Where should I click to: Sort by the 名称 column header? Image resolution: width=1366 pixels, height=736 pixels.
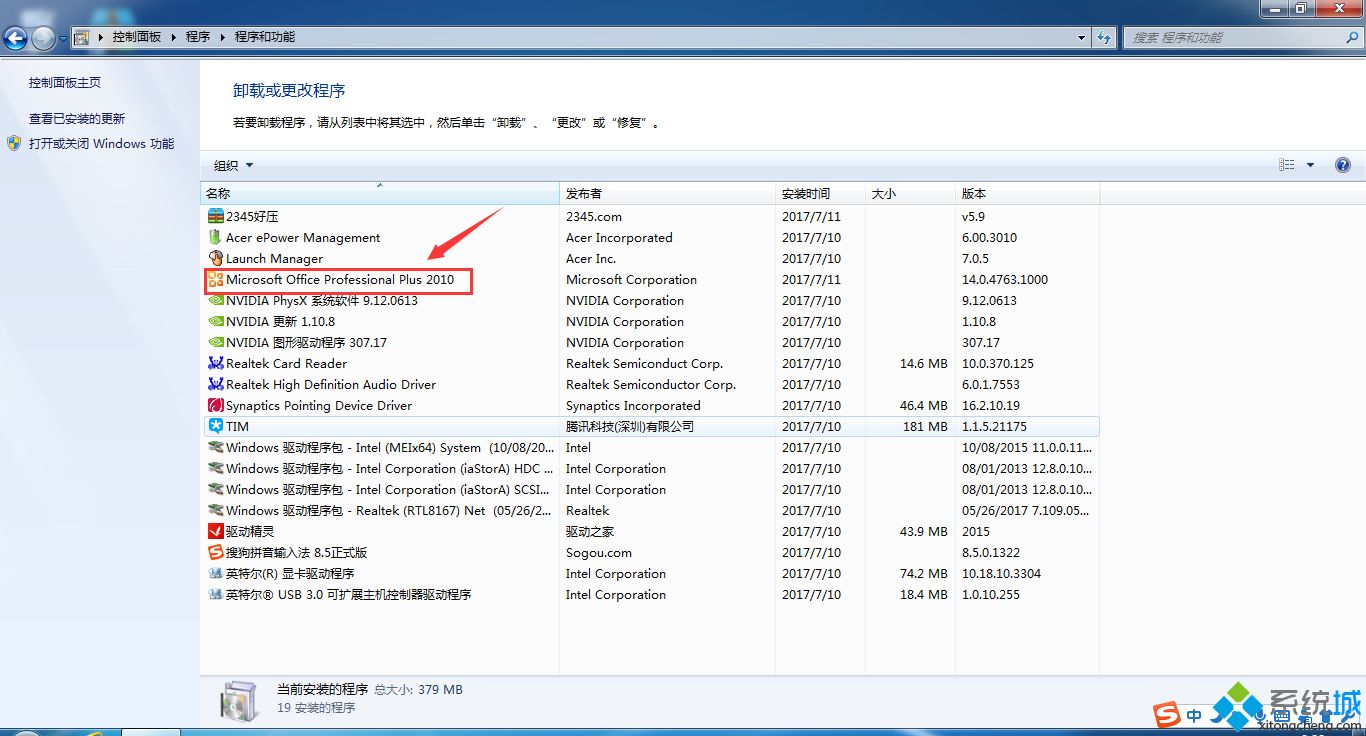point(380,193)
